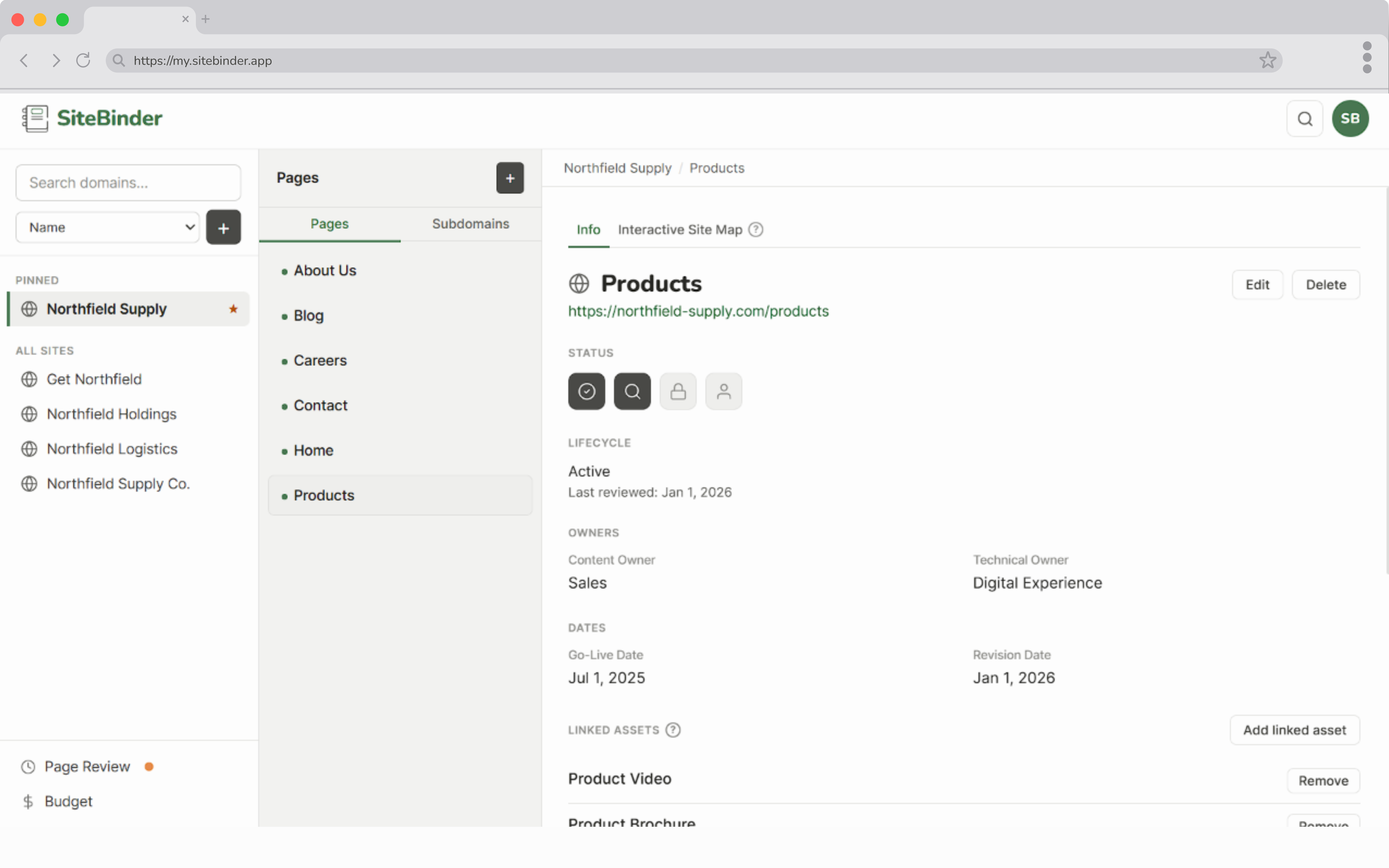Click globe icon beside Northfield Supply Co.

29,484
